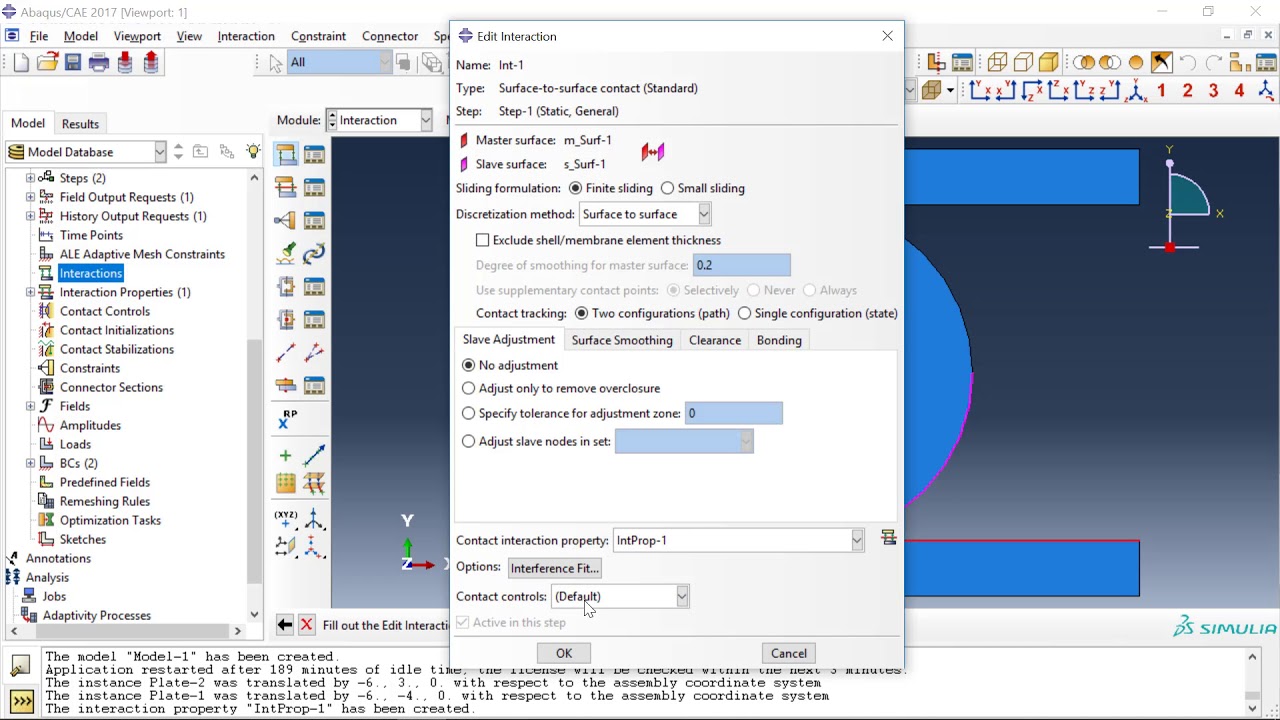The width and height of the screenshot is (1280, 720).
Task: Click the back arrow in prompt area
Action: 285,625
